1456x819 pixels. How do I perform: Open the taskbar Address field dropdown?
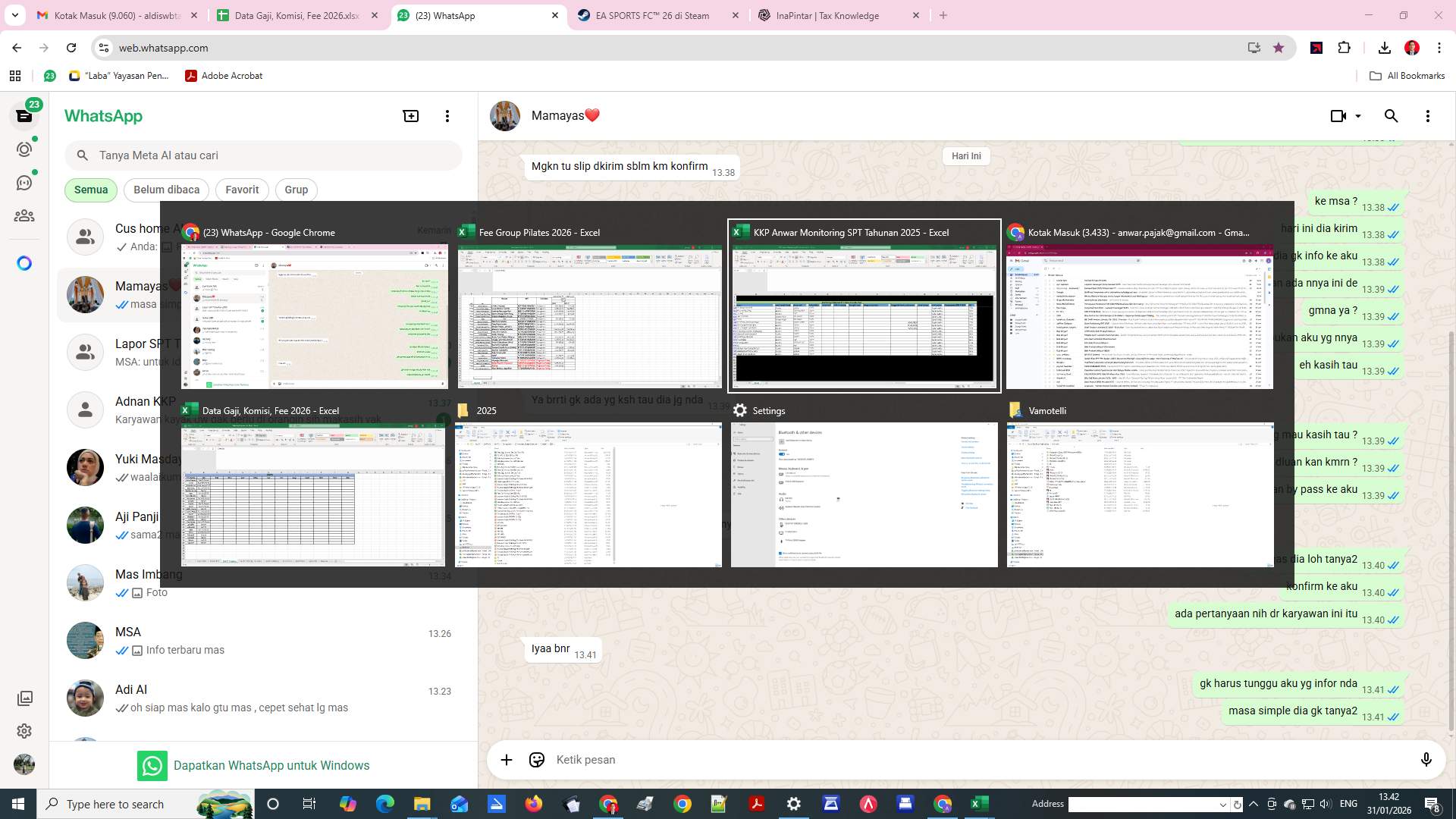click(x=1223, y=804)
